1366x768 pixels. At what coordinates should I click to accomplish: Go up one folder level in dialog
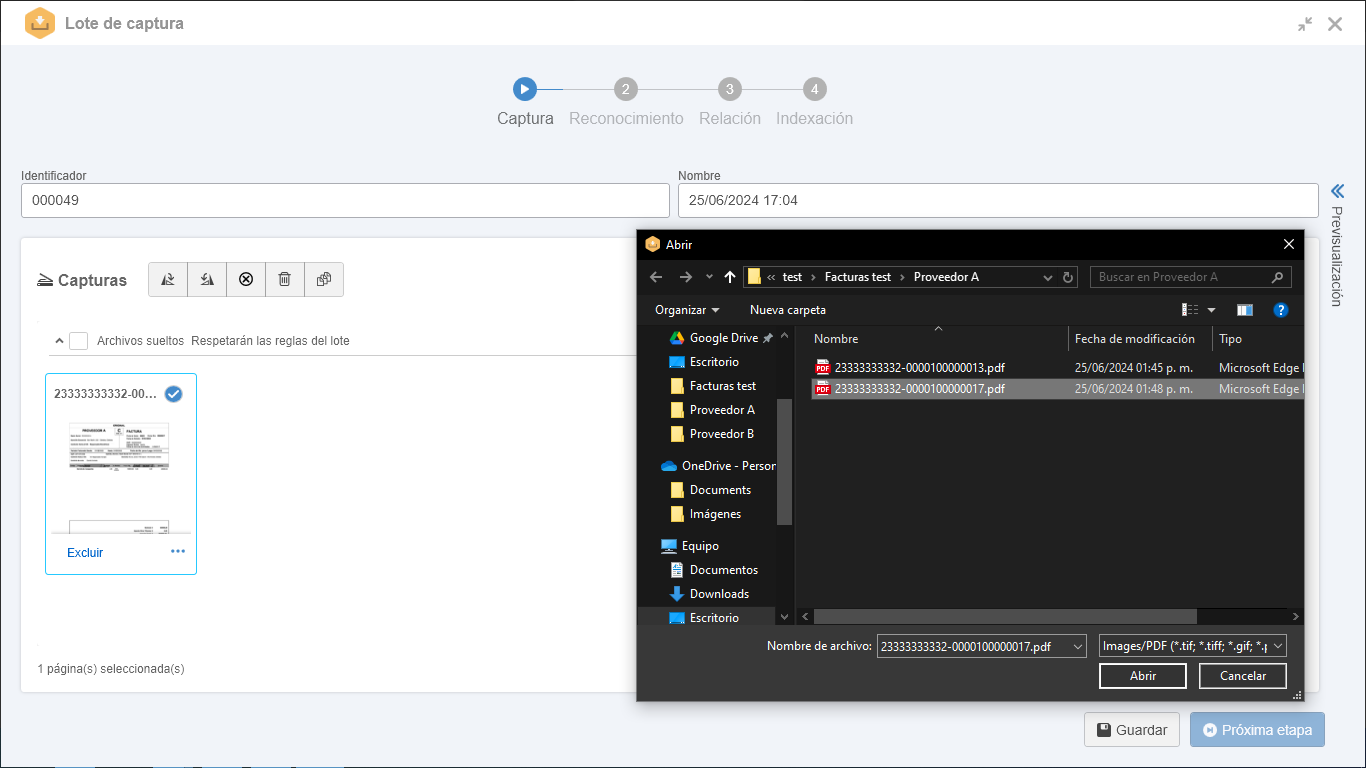(730, 277)
